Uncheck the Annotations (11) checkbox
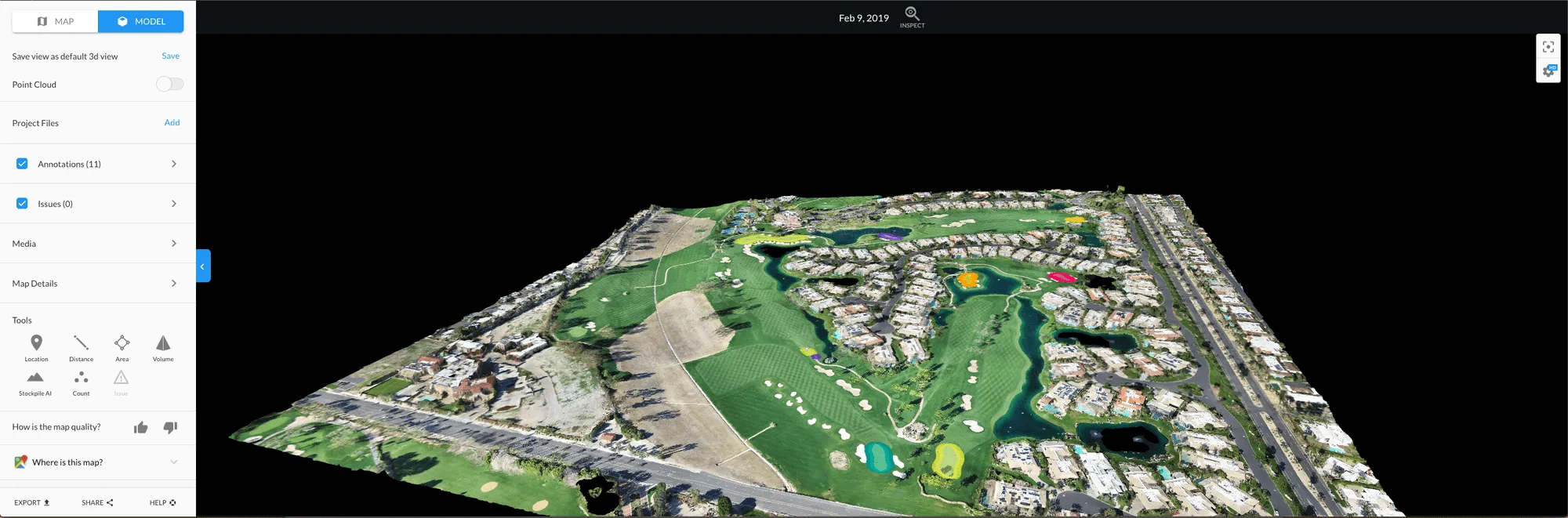The width and height of the screenshot is (1568, 518). [x=22, y=164]
